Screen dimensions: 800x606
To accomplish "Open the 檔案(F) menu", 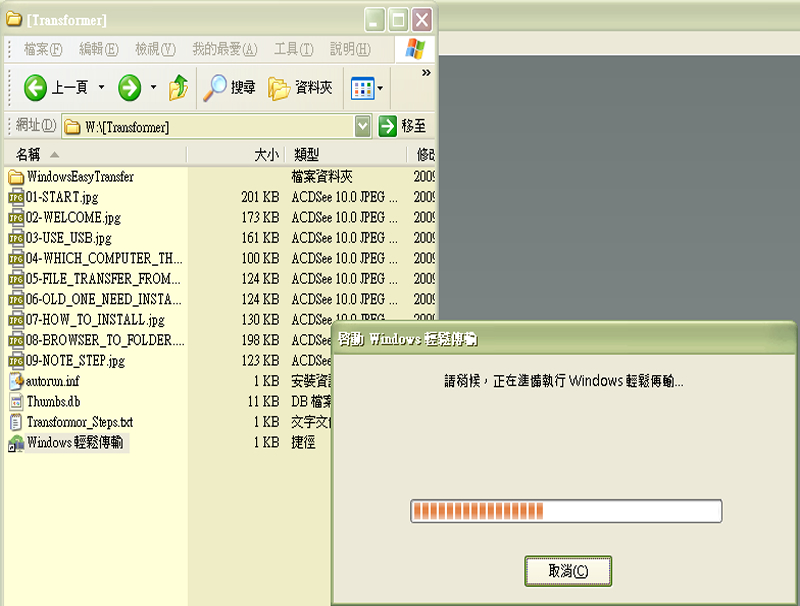I will point(43,49).
